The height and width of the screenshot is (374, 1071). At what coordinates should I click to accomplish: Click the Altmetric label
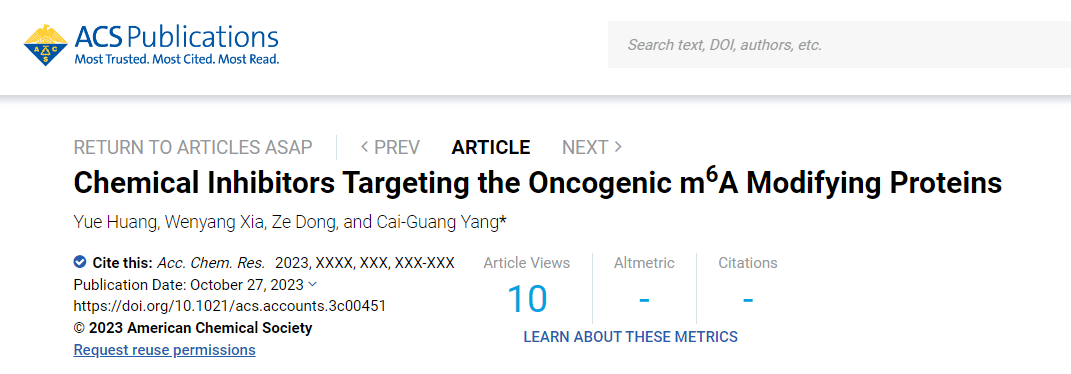tap(644, 263)
